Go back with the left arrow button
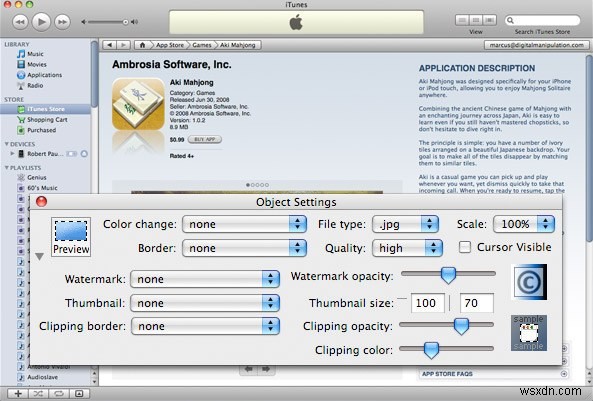 tap(110, 45)
